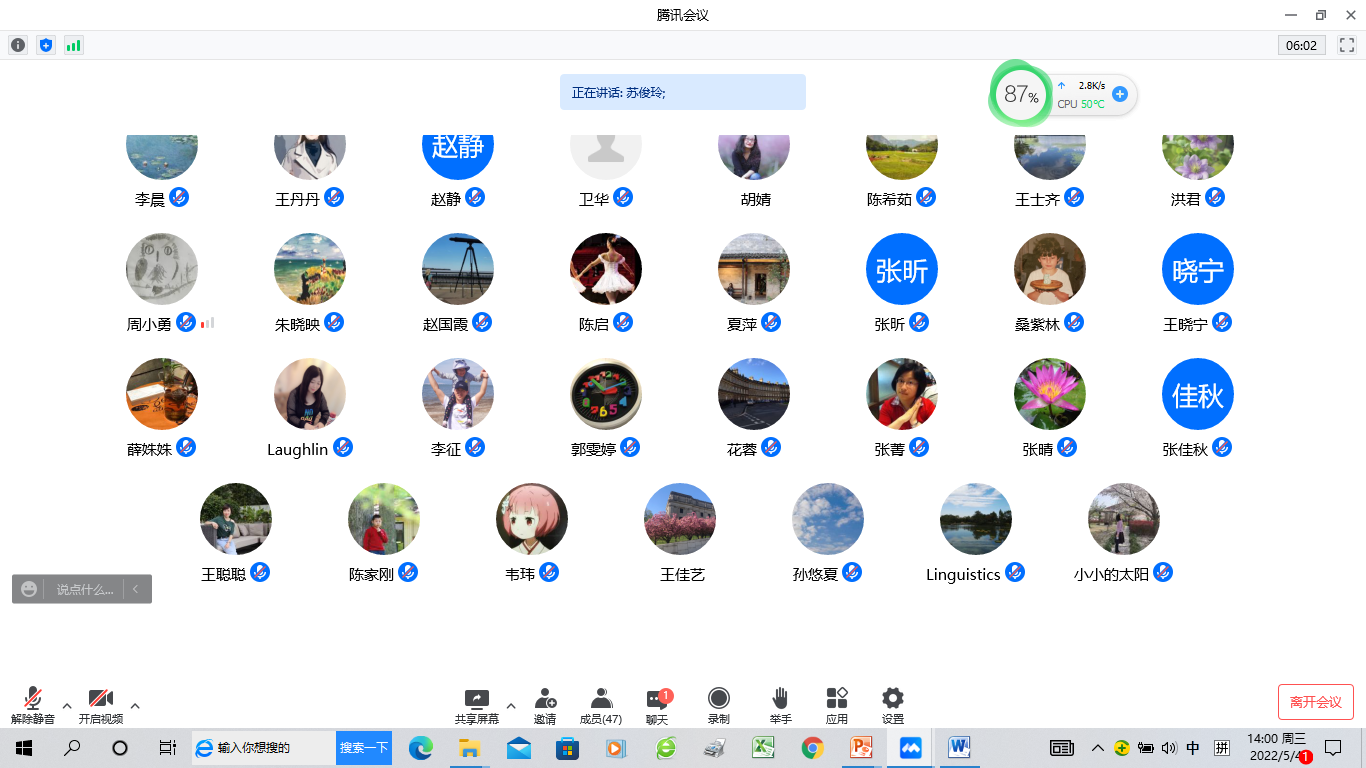This screenshot has width=1366, height=768.
Task: Open Word from the Windows taskbar
Action: pyautogui.click(x=959, y=747)
